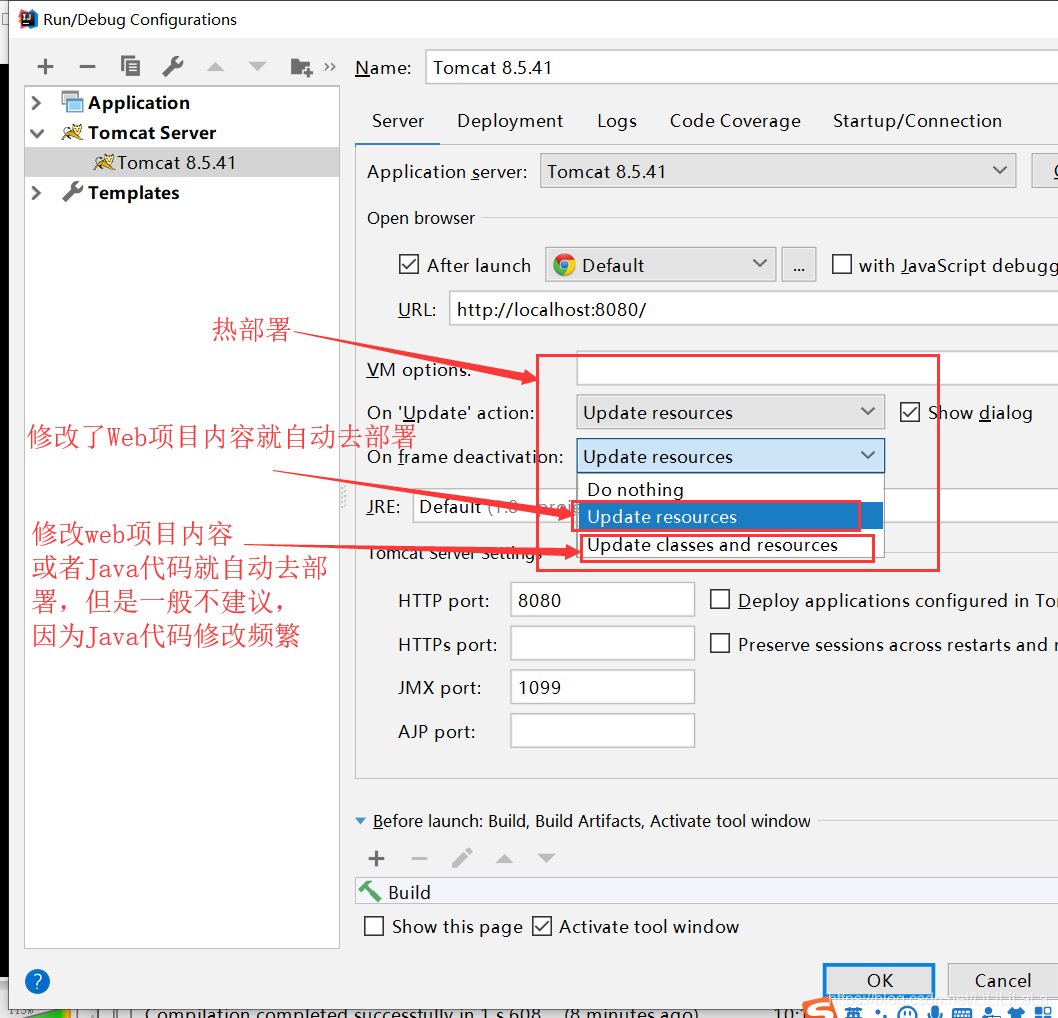Dismiss the dialog with Cancel
Viewport: 1058px width, 1018px height.
point(1003,980)
